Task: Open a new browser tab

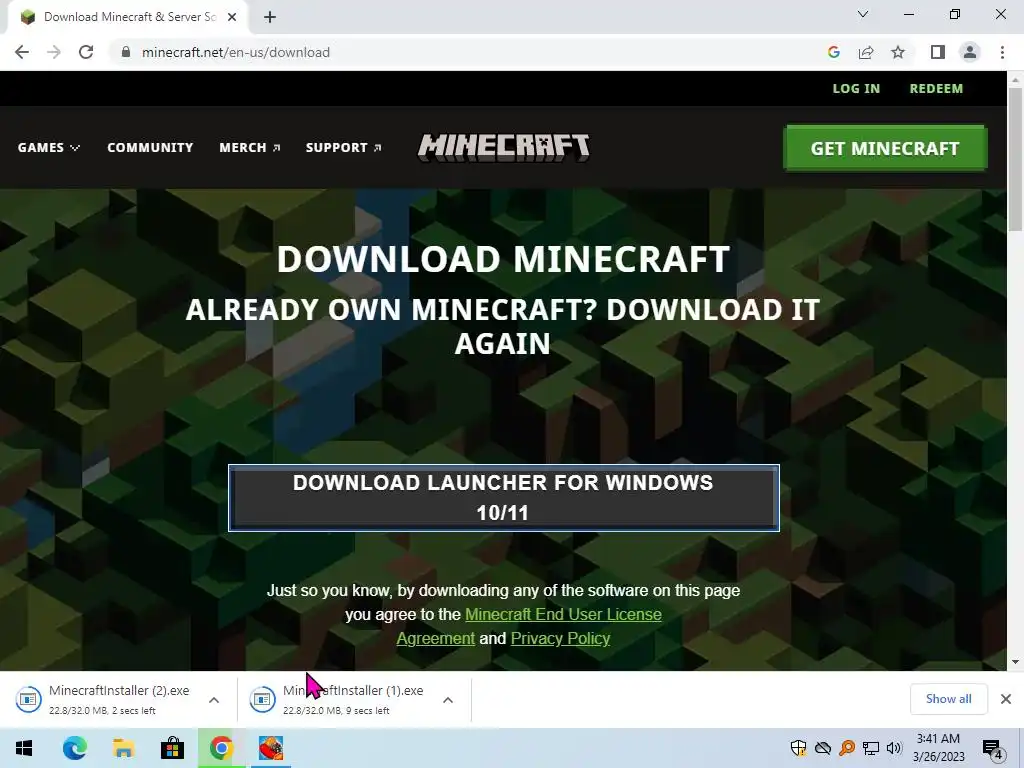Action: tap(270, 17)
